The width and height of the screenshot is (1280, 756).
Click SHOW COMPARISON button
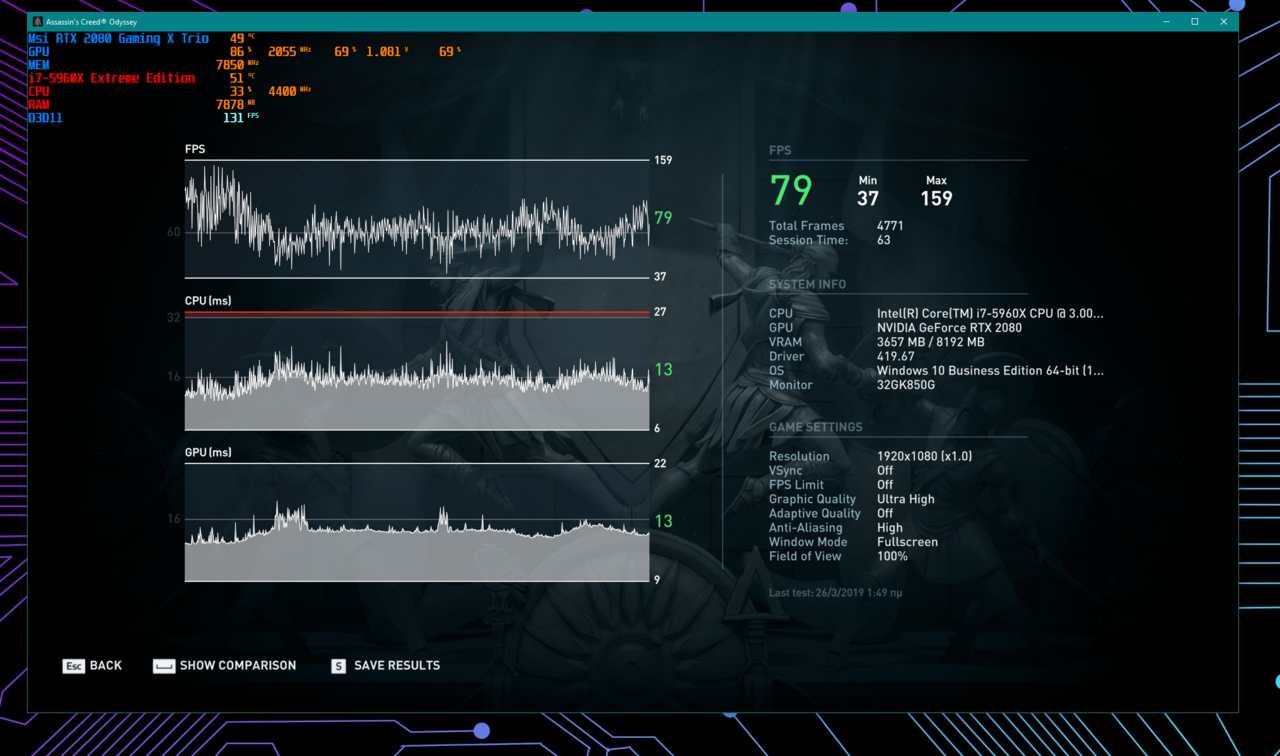[225, 666]
